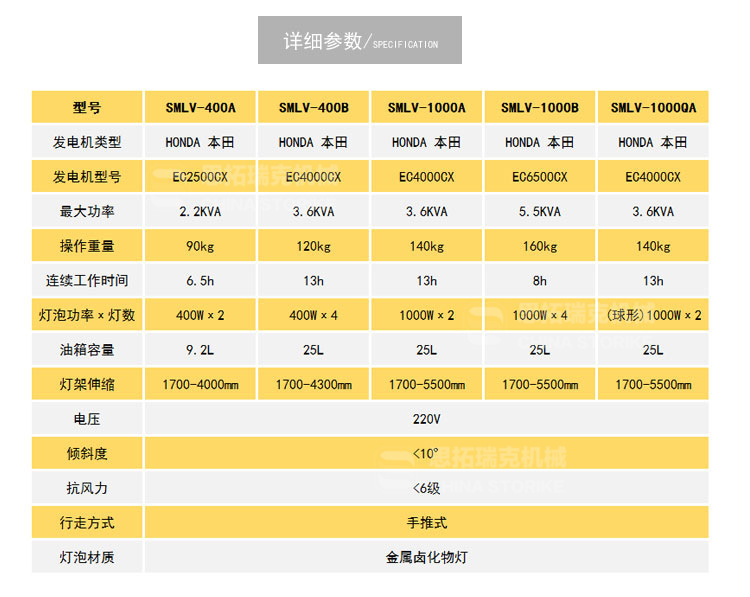This screenshot has width=750, height=597.
Task: Click the (球形)1000W × 2 bulb cell
Action: [x=653, y=315]
